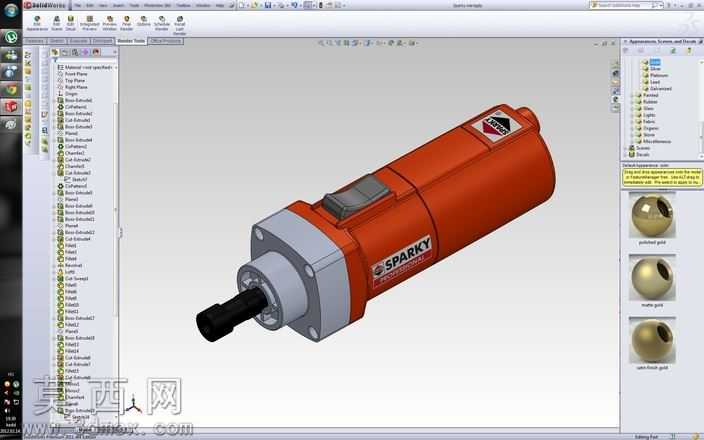Show the FeatureManager design tree tab

[x=55, y=53]
